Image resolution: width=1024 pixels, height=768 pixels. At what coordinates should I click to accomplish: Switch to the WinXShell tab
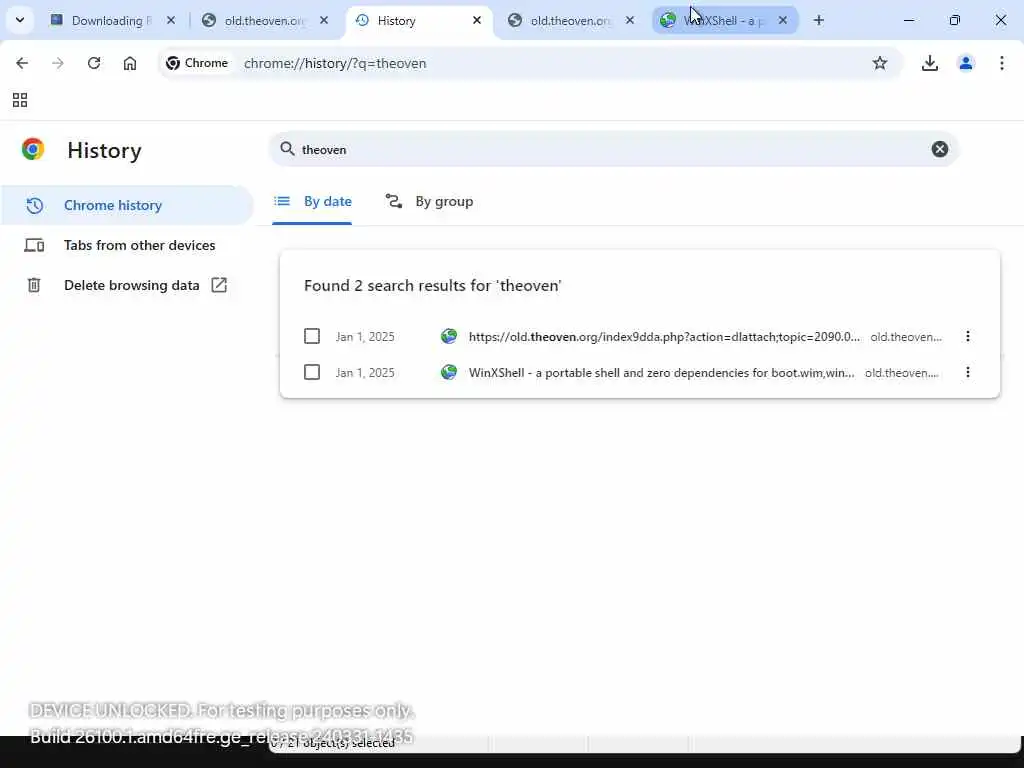(724, 20)
